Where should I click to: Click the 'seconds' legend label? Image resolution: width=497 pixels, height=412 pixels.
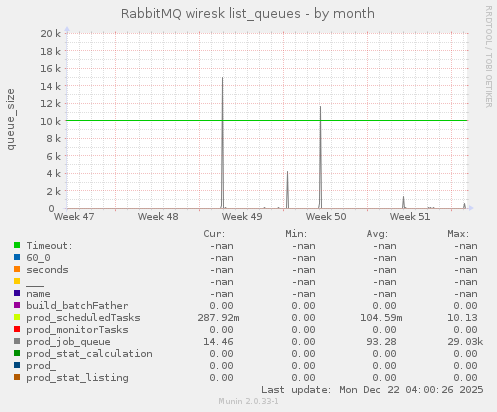coord(47,270)
